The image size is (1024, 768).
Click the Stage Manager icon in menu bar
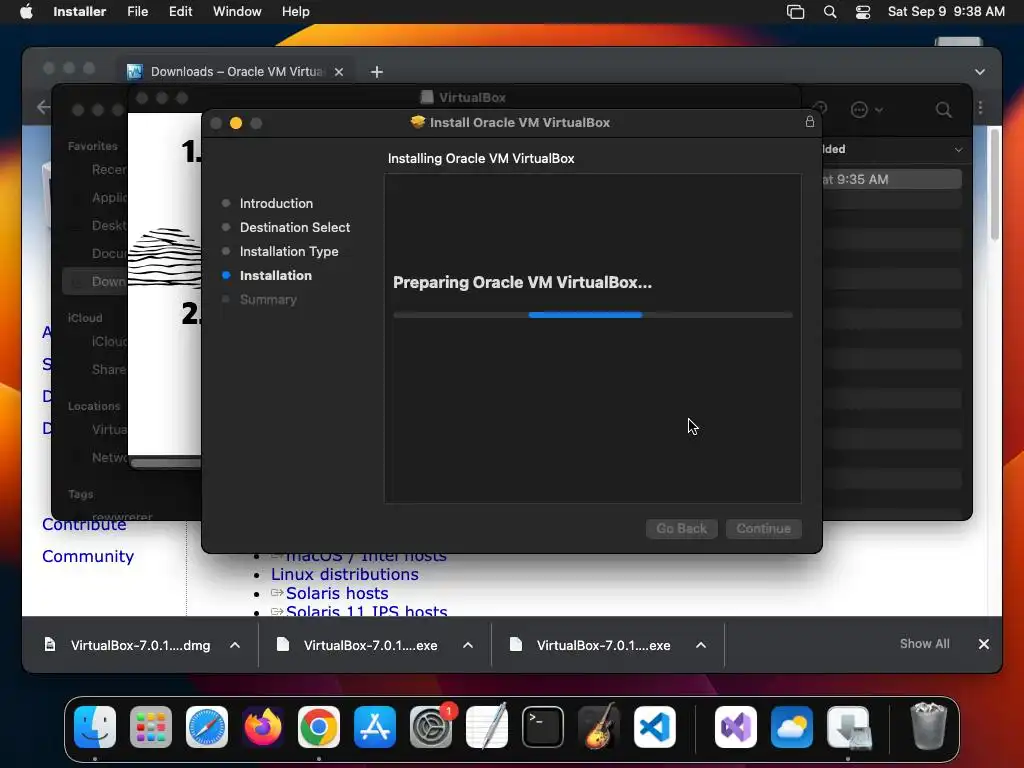[x=795, y=12]
